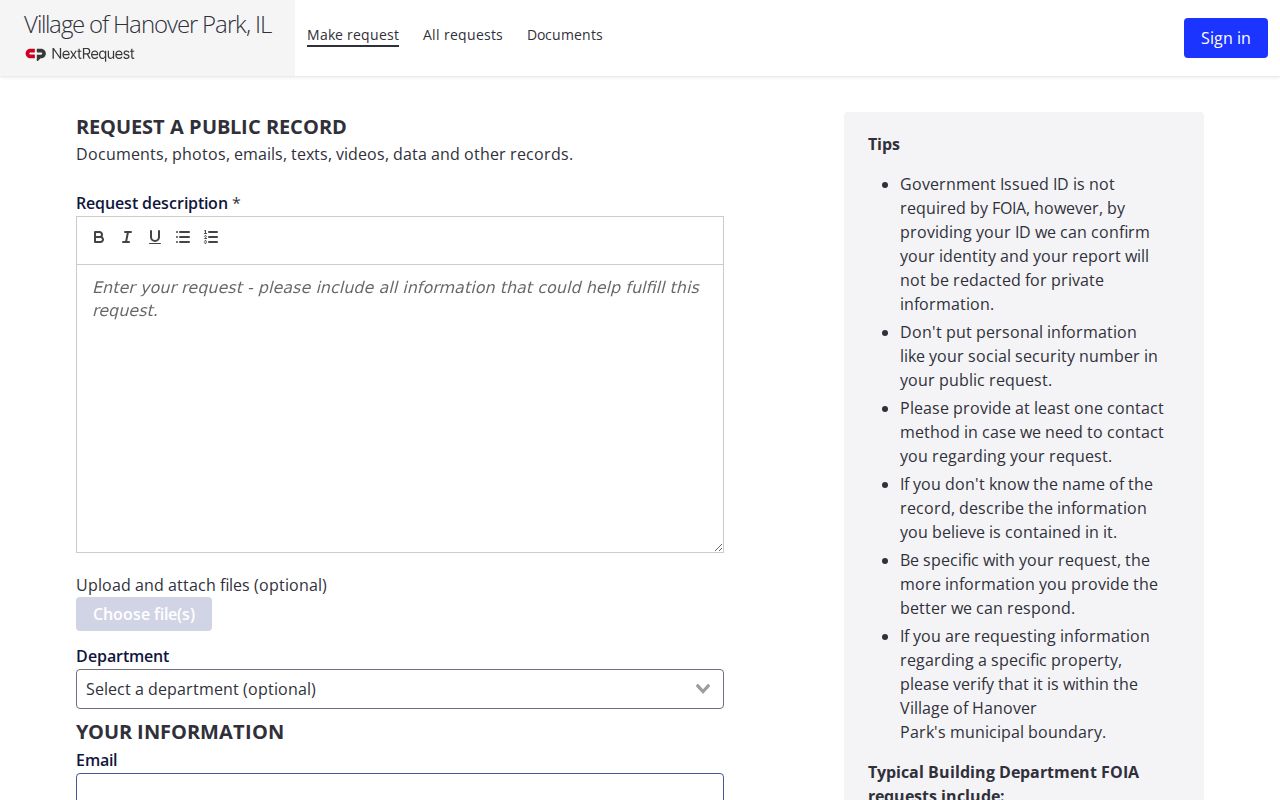
Task: Click the Department field label
Action: [123, 656]
